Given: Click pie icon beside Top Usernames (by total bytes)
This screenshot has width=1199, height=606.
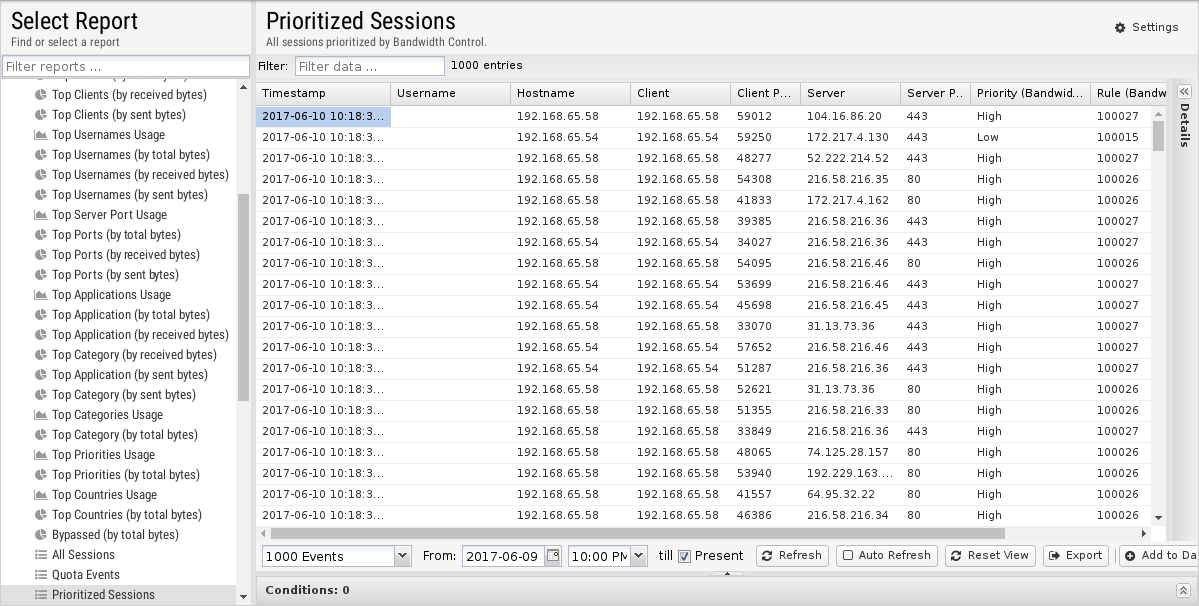Looking at the screenshot, I should 41,154.
